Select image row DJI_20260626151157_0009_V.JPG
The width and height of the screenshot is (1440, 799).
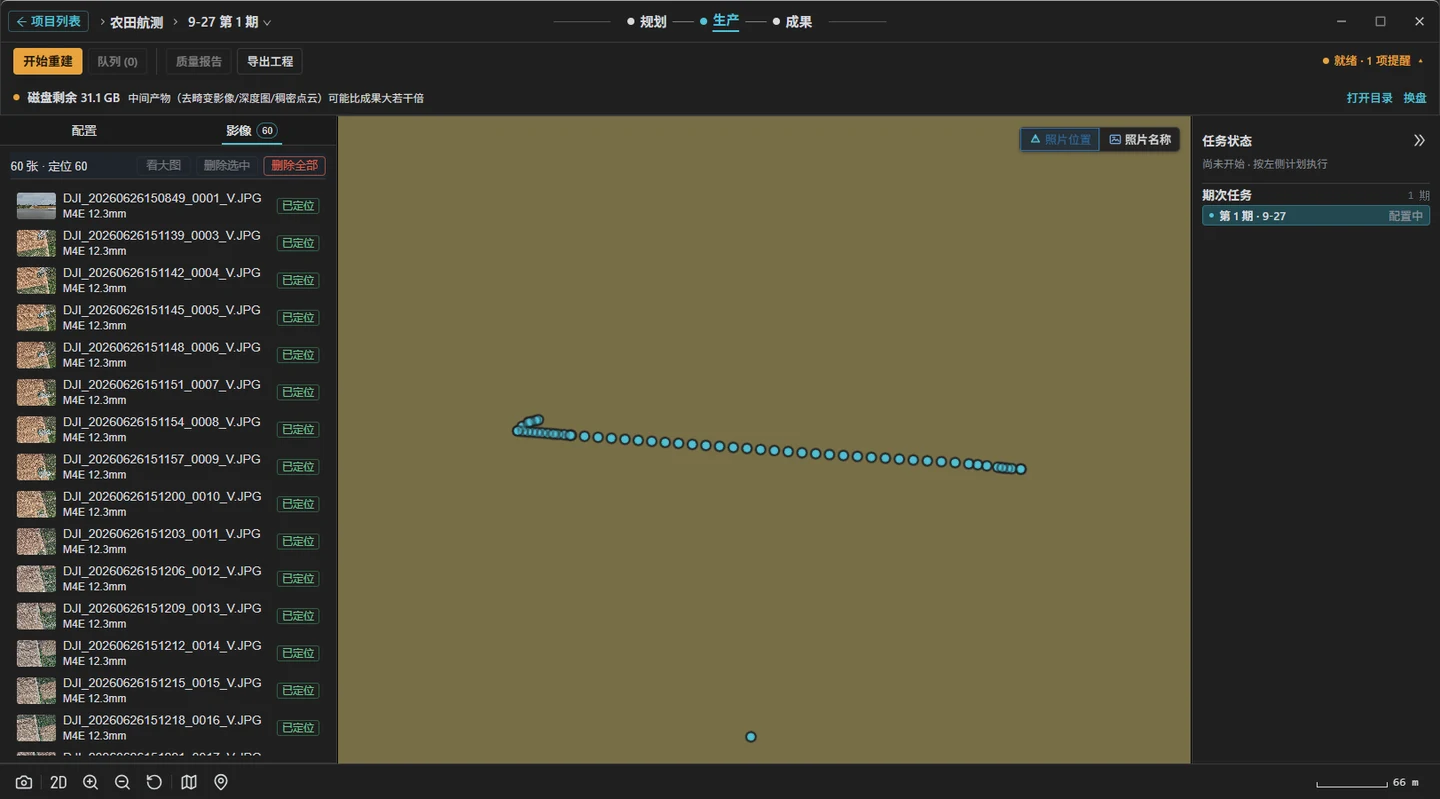click(x=168, y=467)
